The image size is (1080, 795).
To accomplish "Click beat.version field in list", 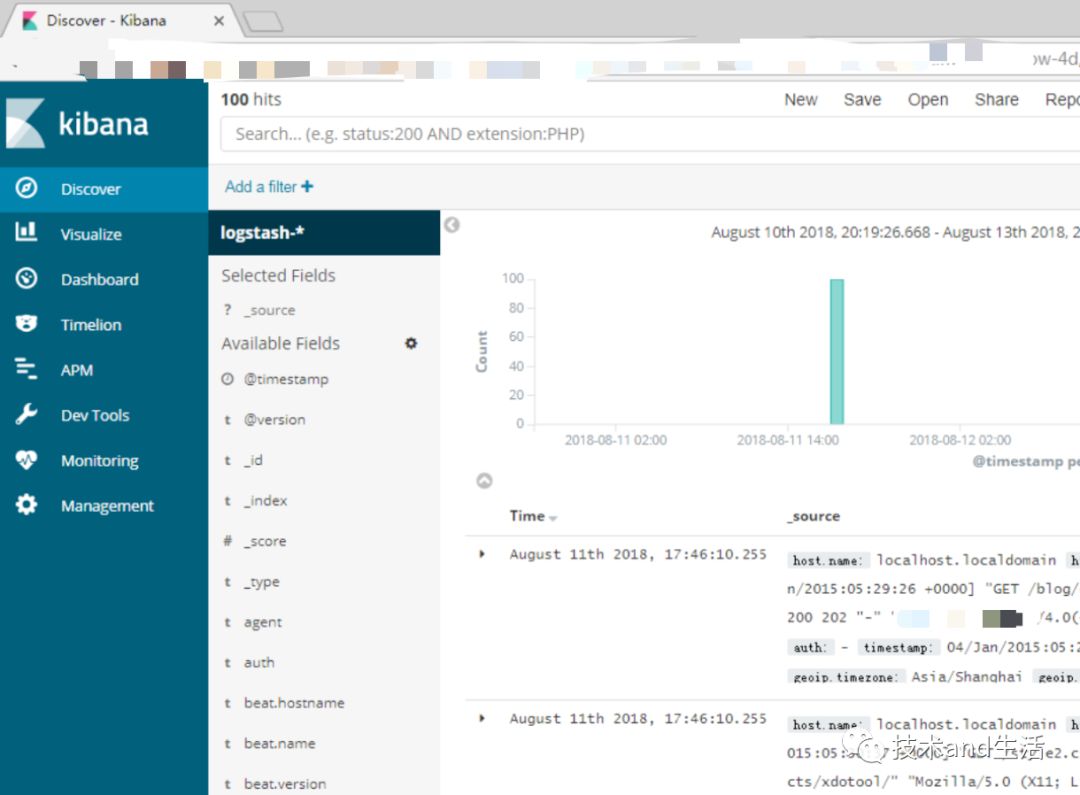I will click(x=285, y=784).
